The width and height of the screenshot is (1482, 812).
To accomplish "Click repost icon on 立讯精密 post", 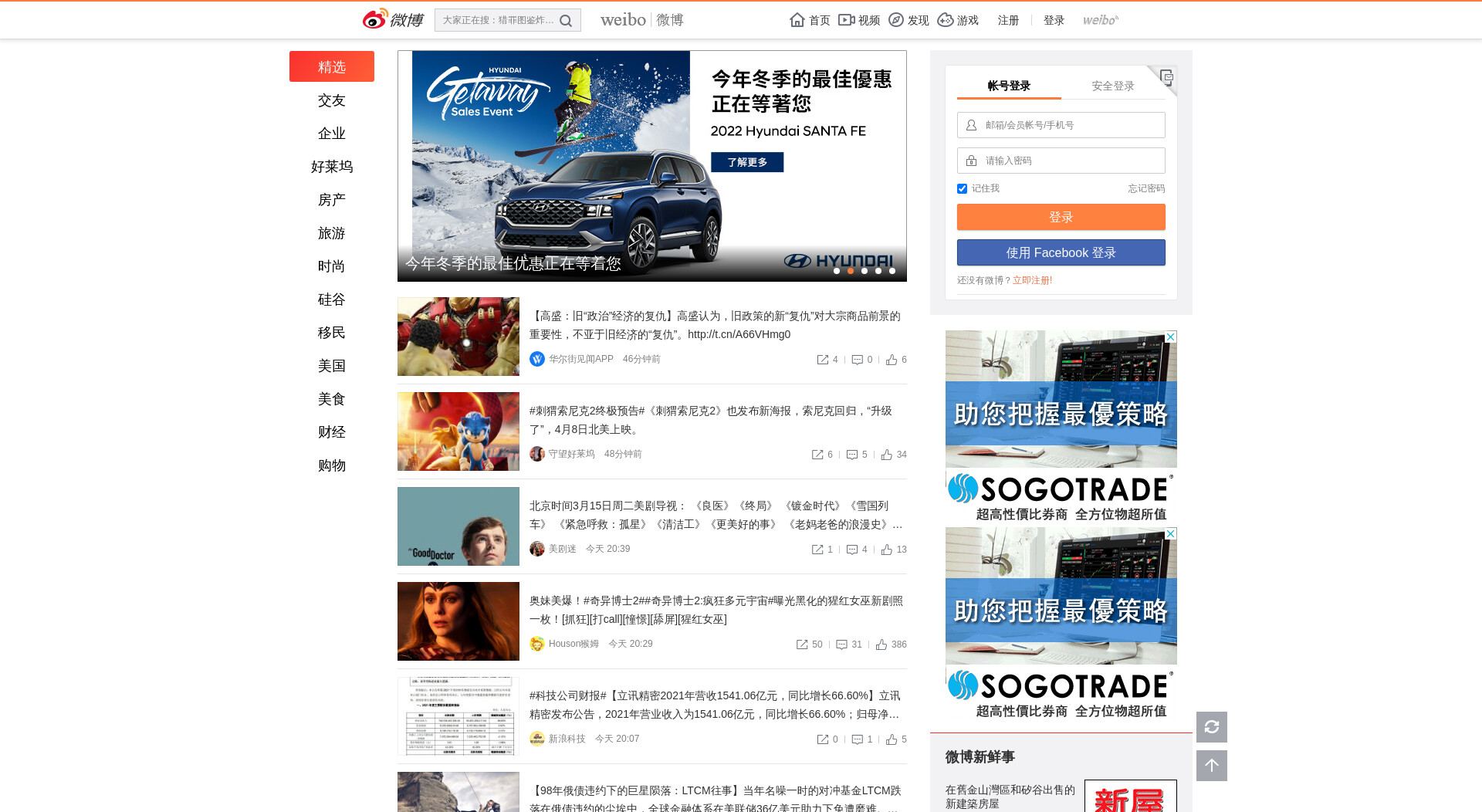I will click(823, 739).
